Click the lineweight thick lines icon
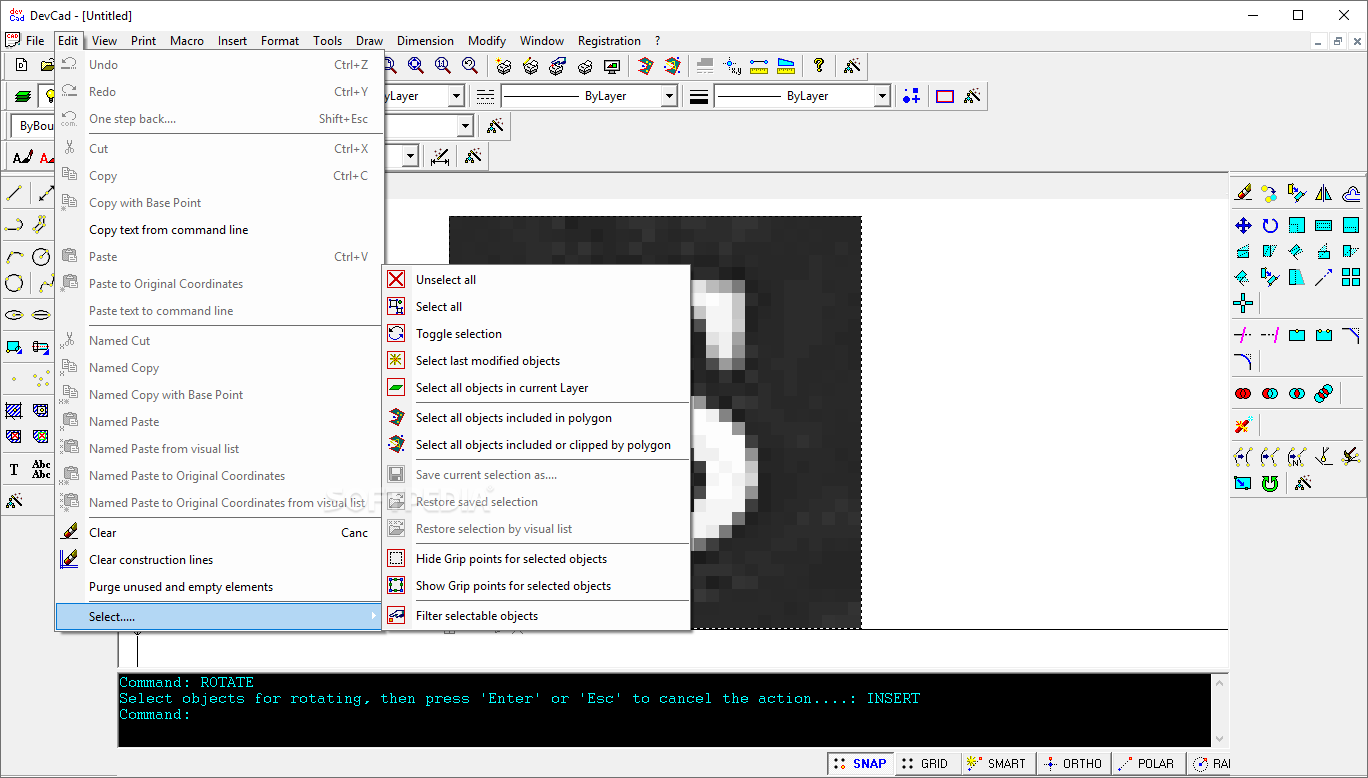The image size is (1368, 778). (x=699, y=96)
